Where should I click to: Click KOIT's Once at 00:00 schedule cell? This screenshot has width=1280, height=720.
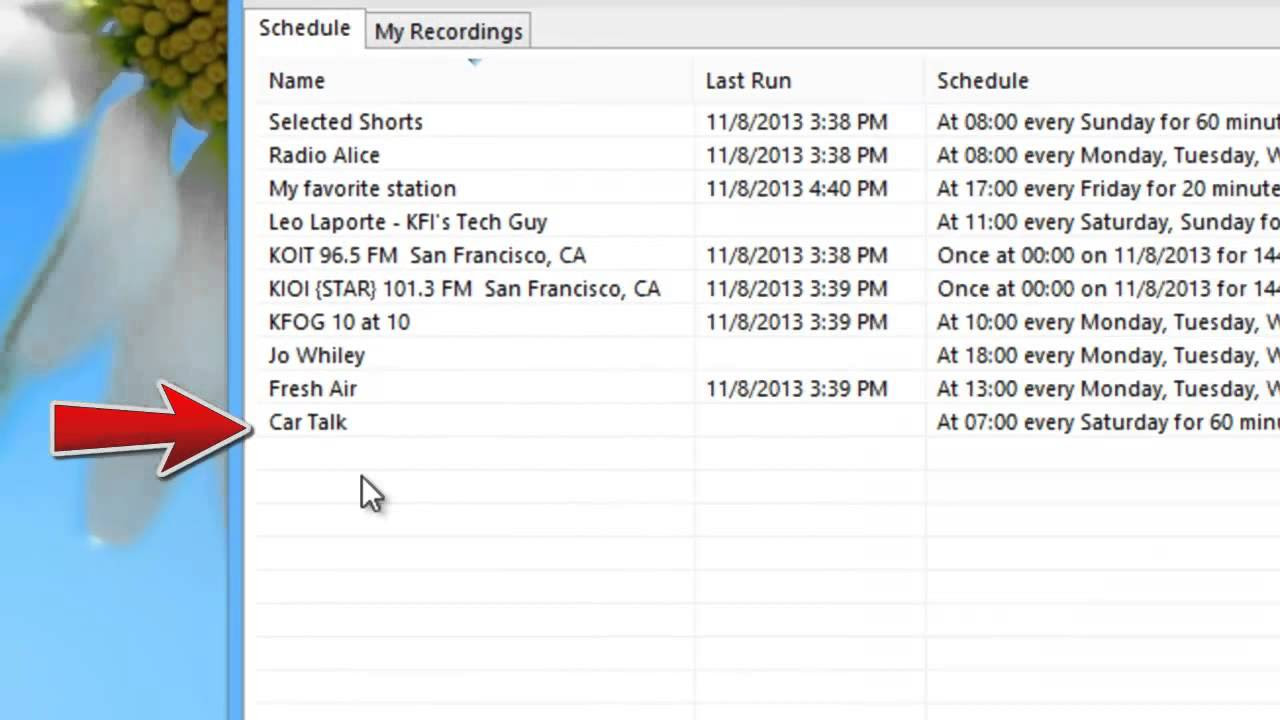[x=1108, y=255]
